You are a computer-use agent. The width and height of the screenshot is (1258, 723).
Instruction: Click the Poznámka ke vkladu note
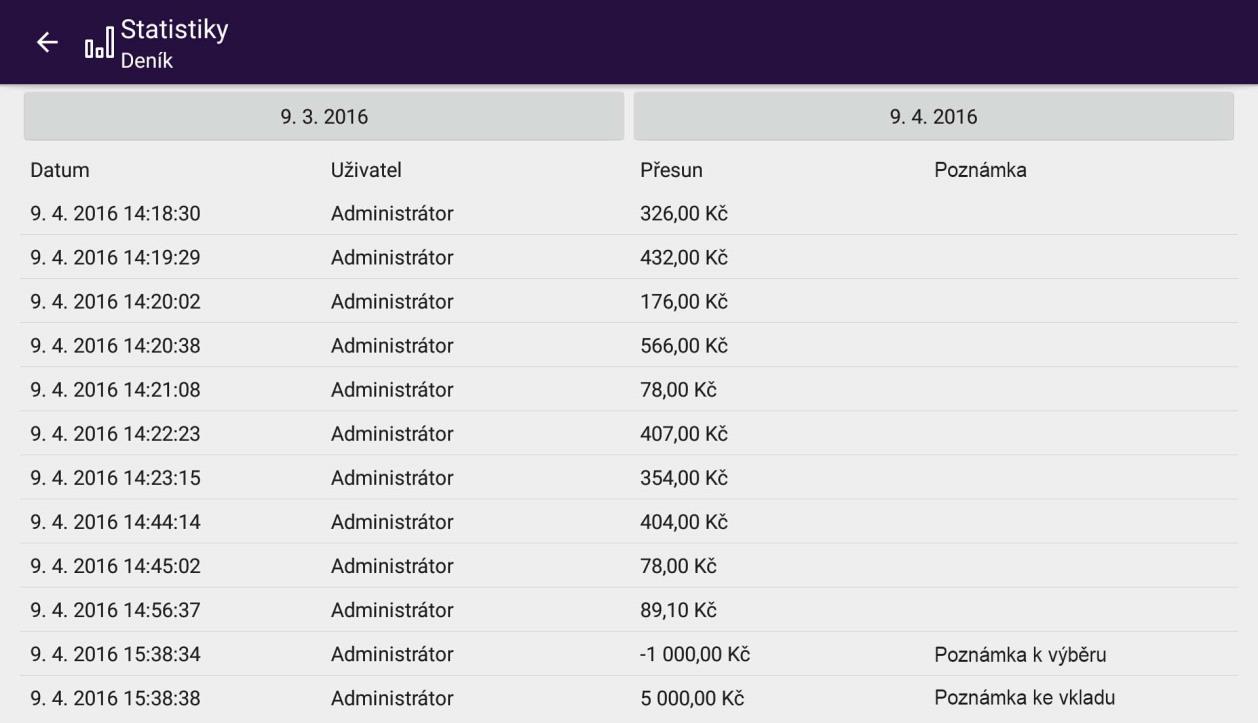pos(1024,697)
